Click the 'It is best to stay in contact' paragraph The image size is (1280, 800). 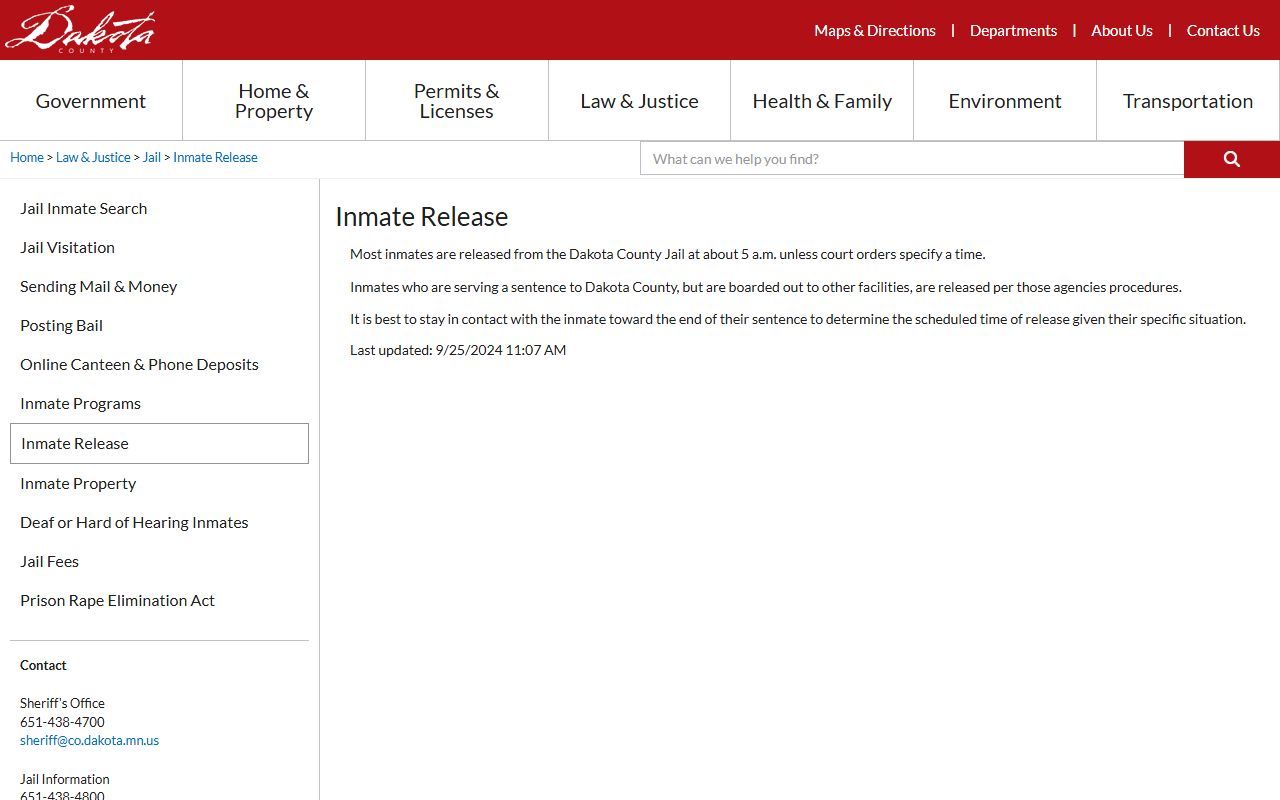pyautogui.click(x=798, y=320)
